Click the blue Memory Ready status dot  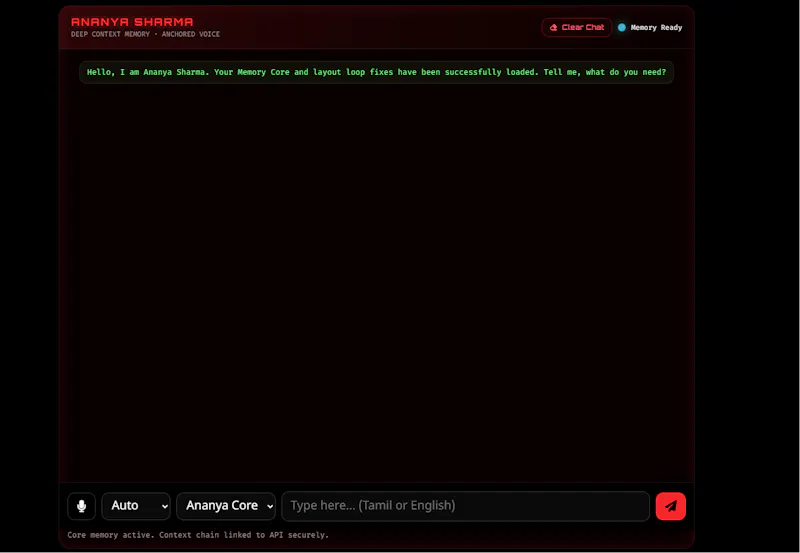click(621, 28)
